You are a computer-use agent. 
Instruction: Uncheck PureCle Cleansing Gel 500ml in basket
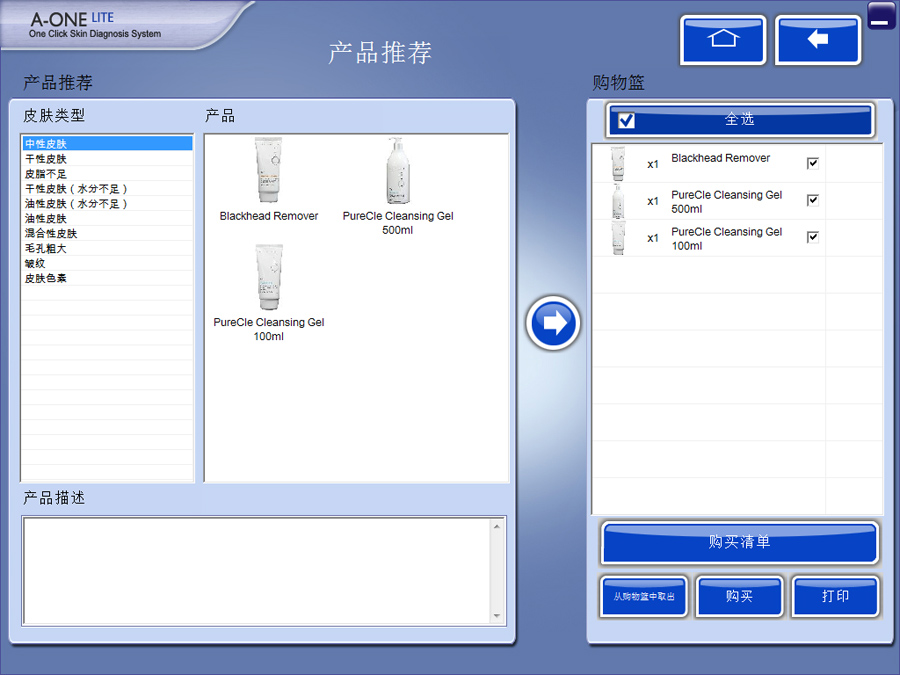coord(813,200)
